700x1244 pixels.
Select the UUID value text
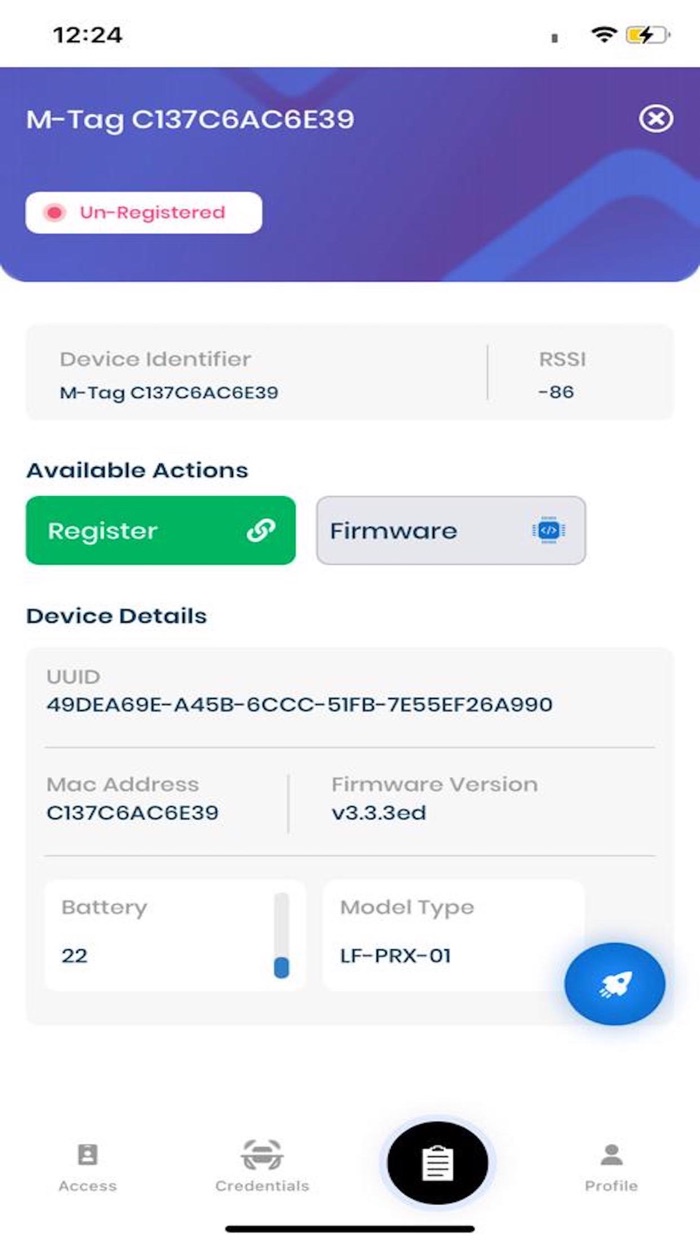[299, 705]
